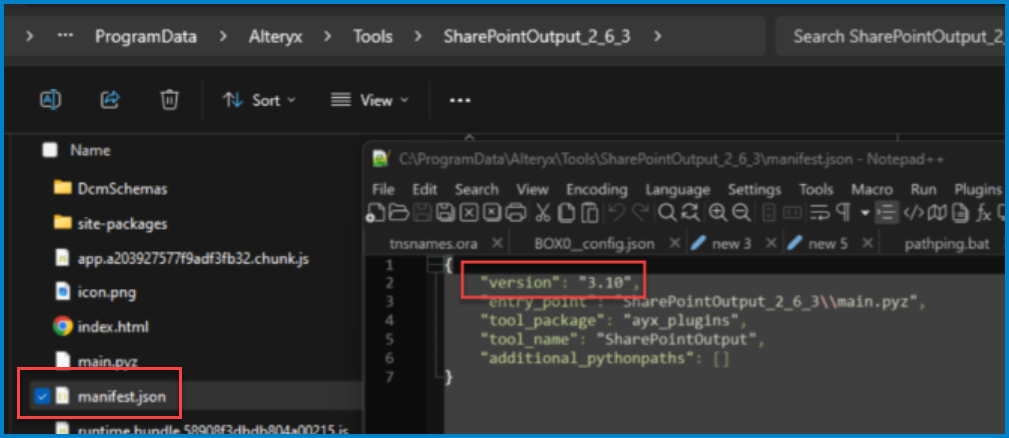Select the DcmSchemas folder
This screenshot has width=1009, height=438.
click(x=121, y=189)
